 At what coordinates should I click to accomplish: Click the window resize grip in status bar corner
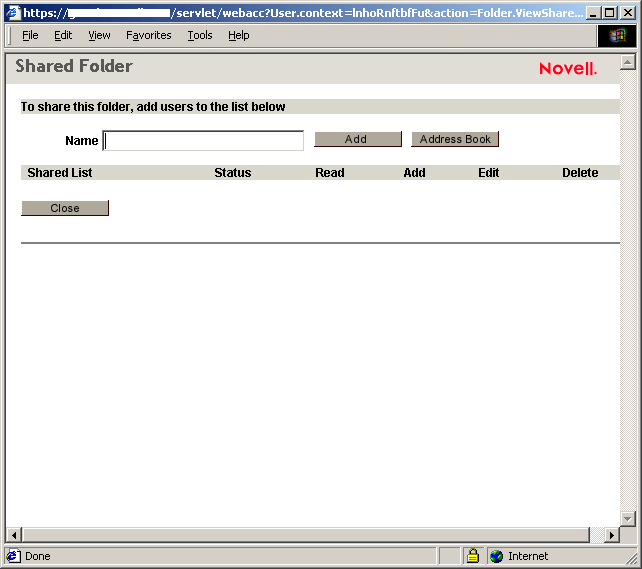tap(631, 558)
